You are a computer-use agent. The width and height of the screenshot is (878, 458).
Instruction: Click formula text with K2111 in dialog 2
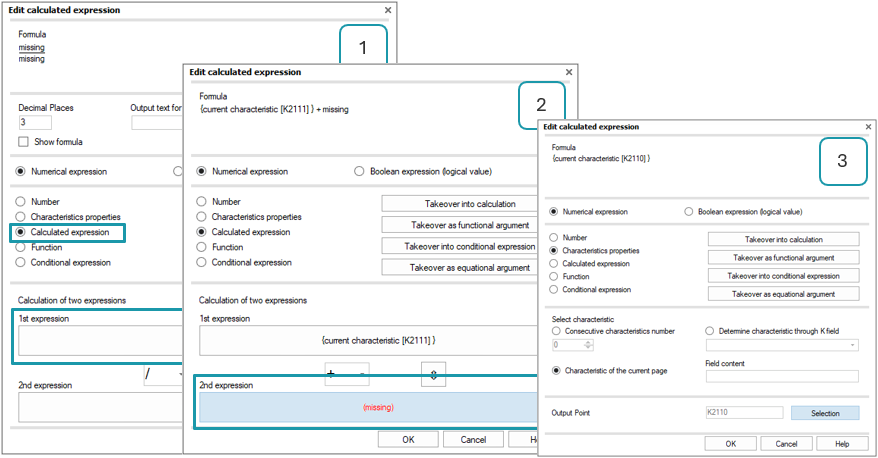coord(274,109)
